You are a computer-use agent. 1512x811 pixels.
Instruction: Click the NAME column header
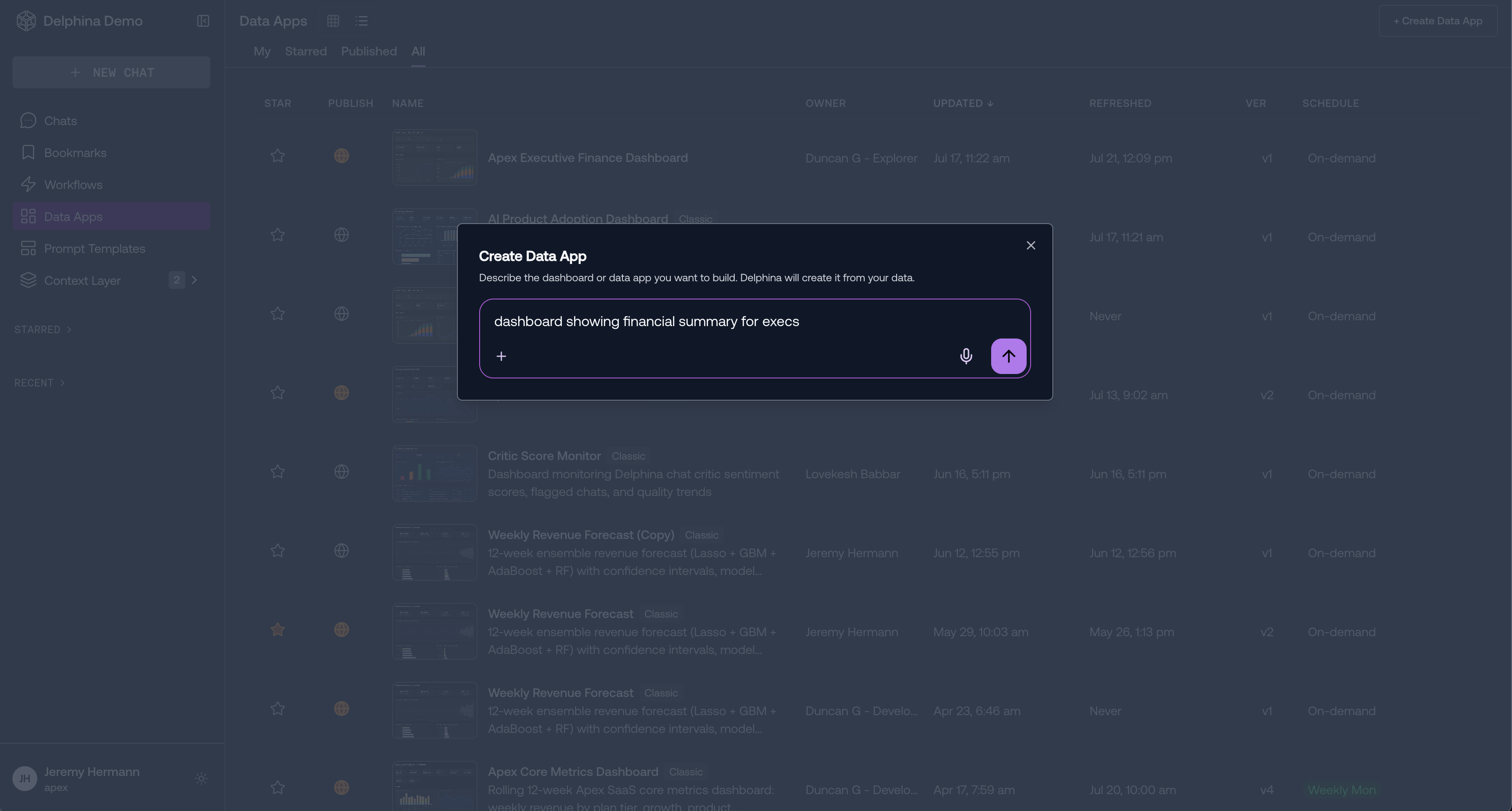(x=408, y=103)
